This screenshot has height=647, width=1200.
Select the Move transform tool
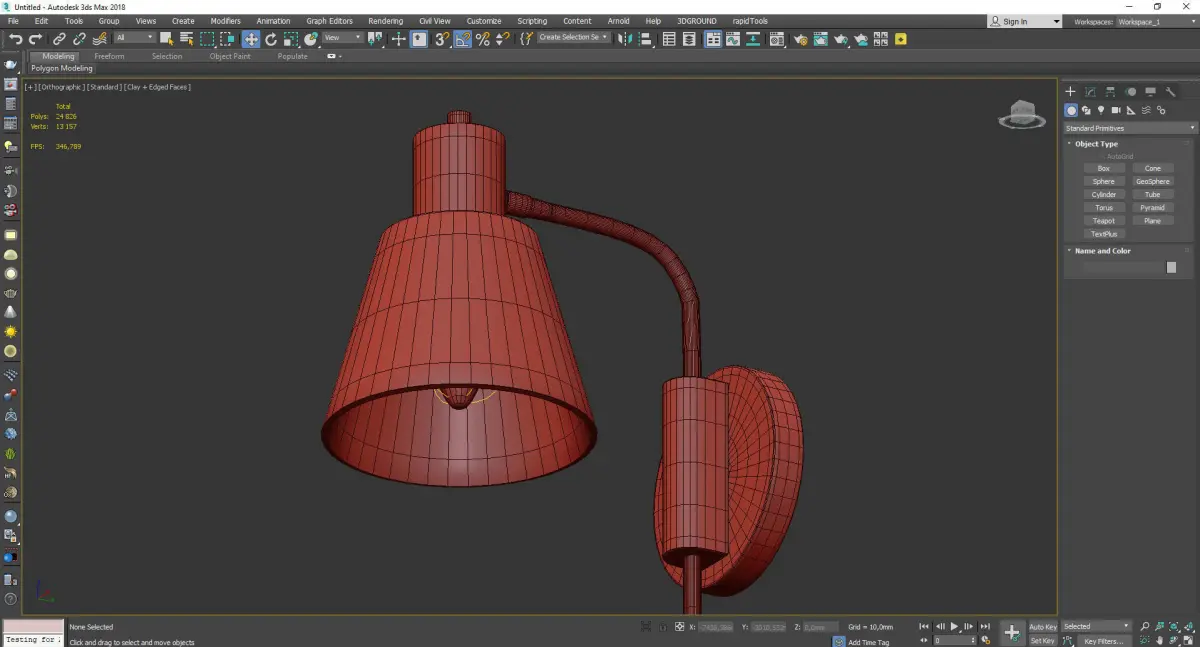coord(250,39)
